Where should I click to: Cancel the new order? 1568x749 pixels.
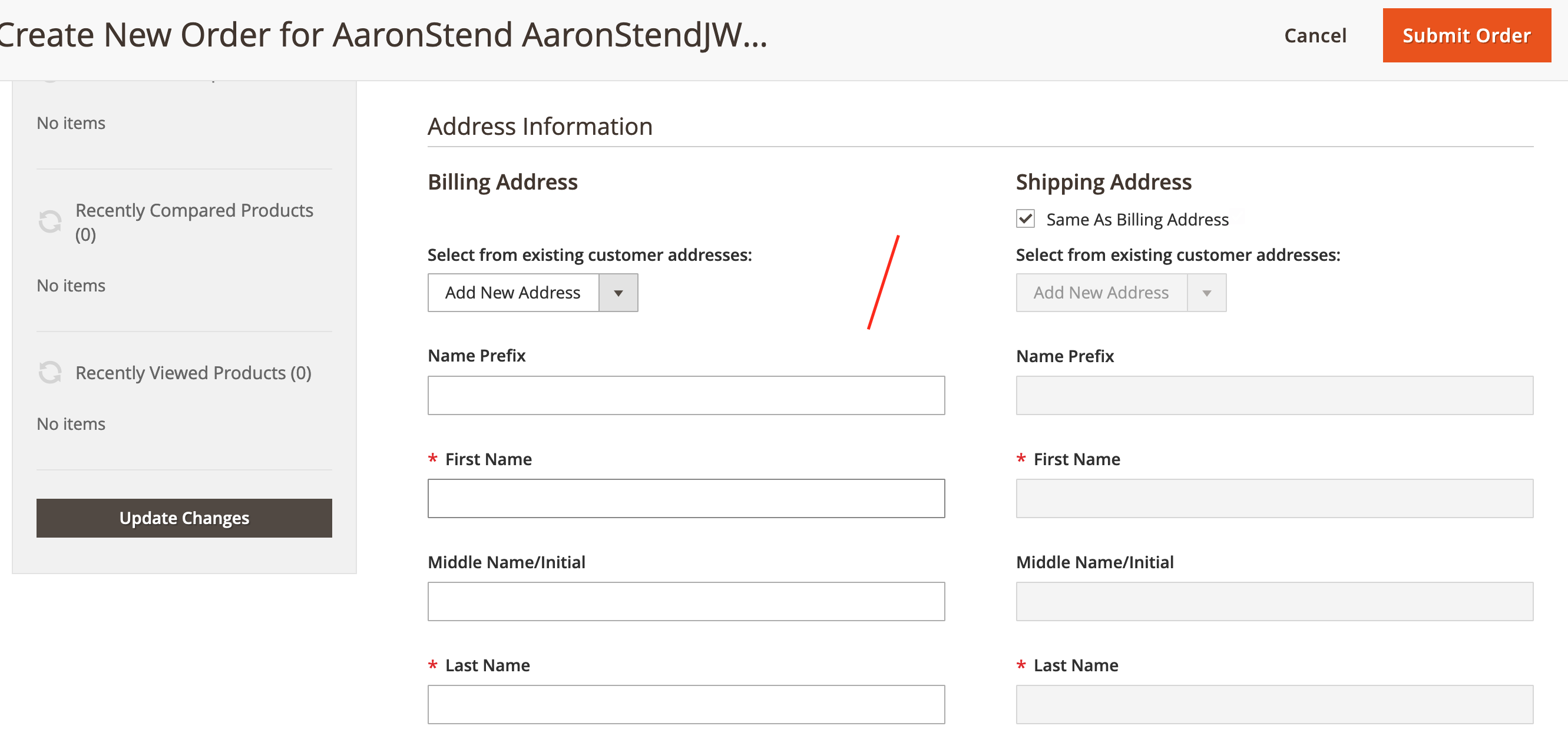point(1315,35)
